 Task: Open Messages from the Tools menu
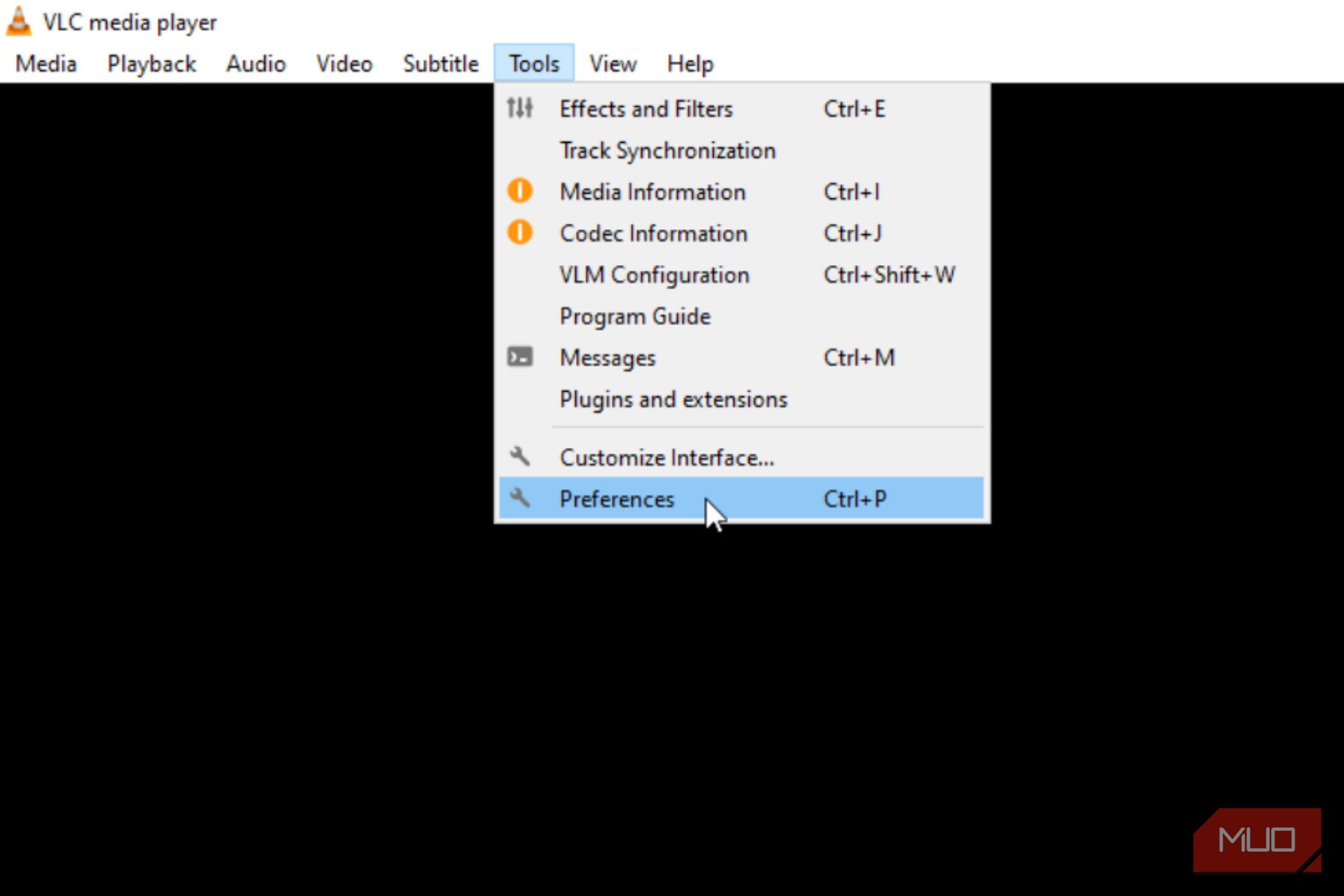point(741,357)
